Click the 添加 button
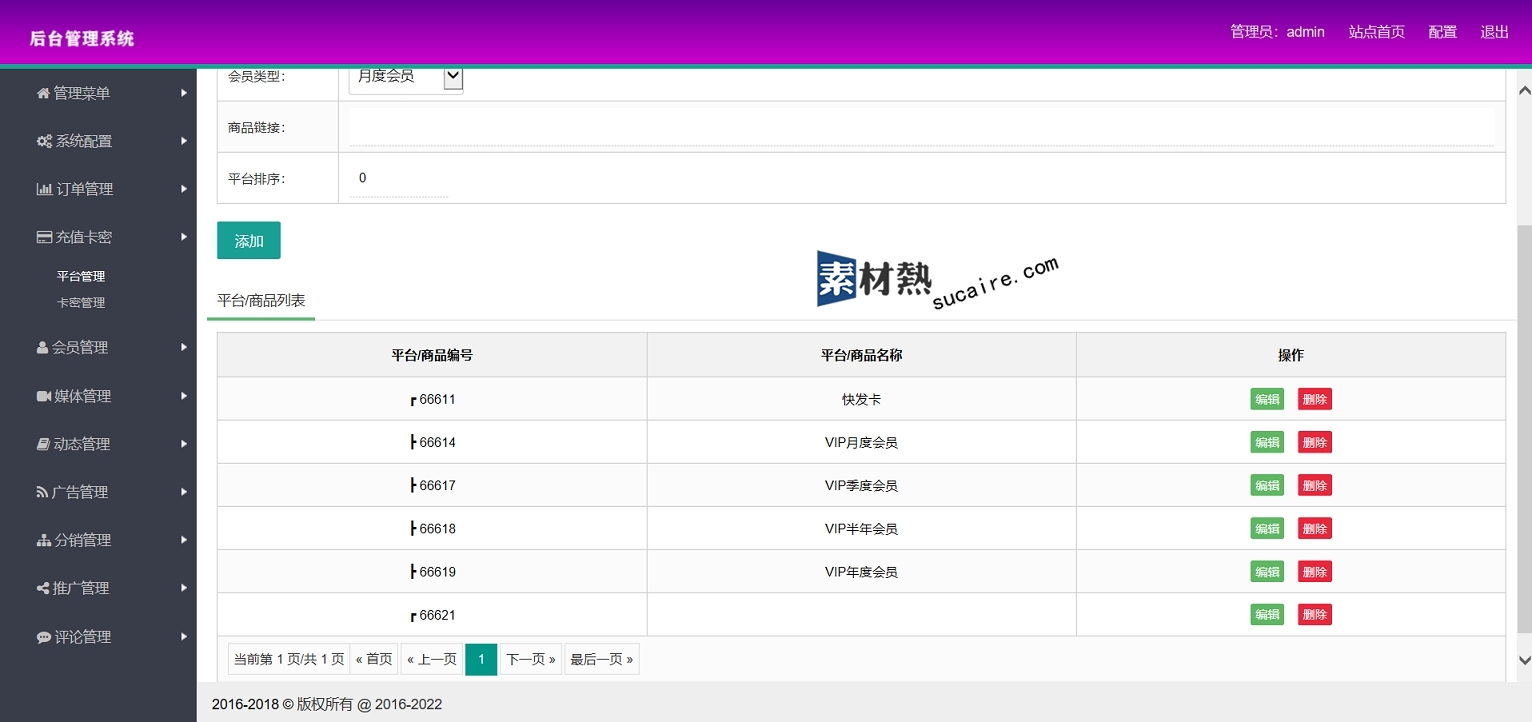The height and width of the screenshot is (722, 1532). click(x=249, y=241)
